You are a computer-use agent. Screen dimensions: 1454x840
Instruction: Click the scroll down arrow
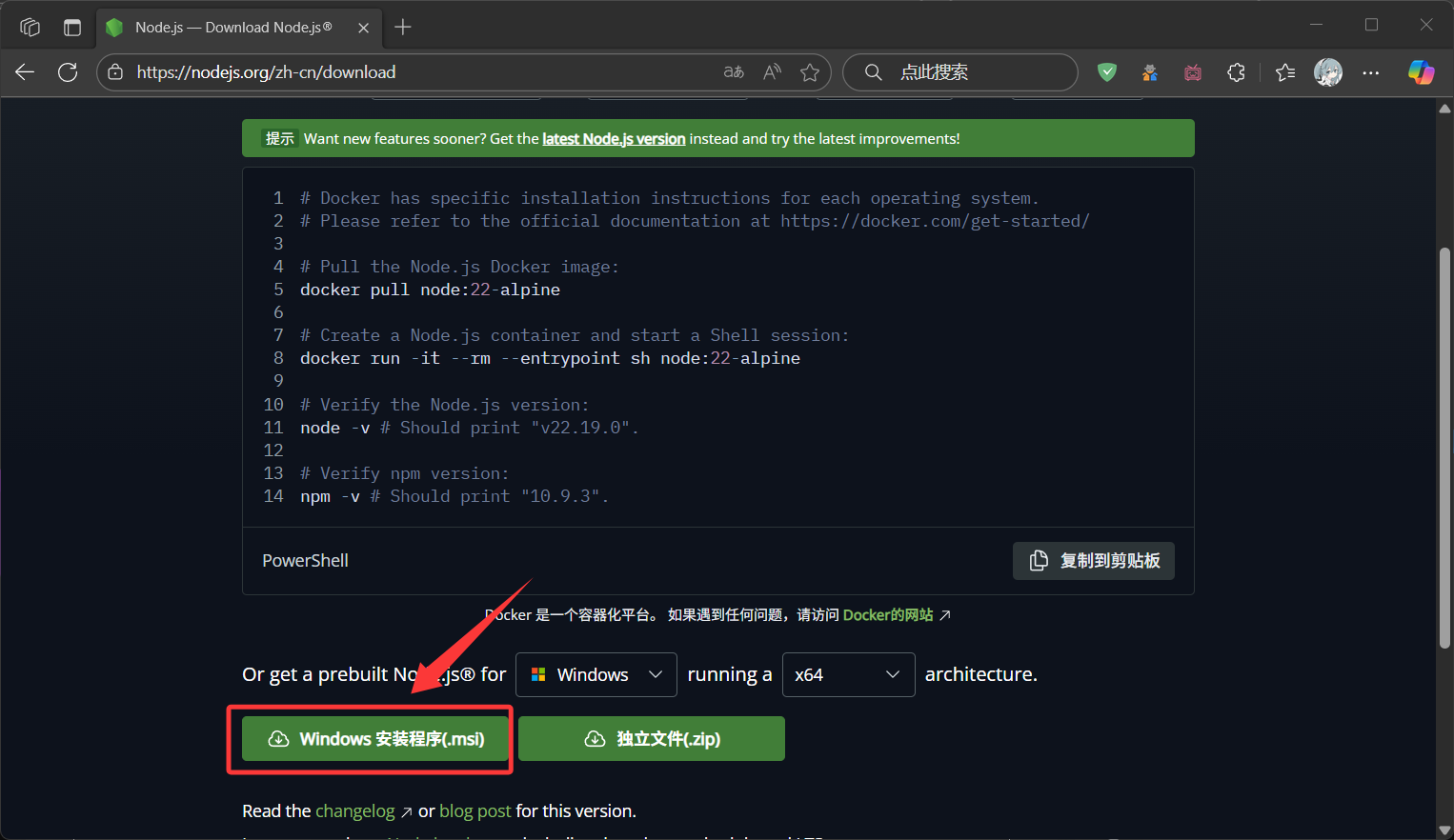pyautogui.click(x=1444, y=831)
